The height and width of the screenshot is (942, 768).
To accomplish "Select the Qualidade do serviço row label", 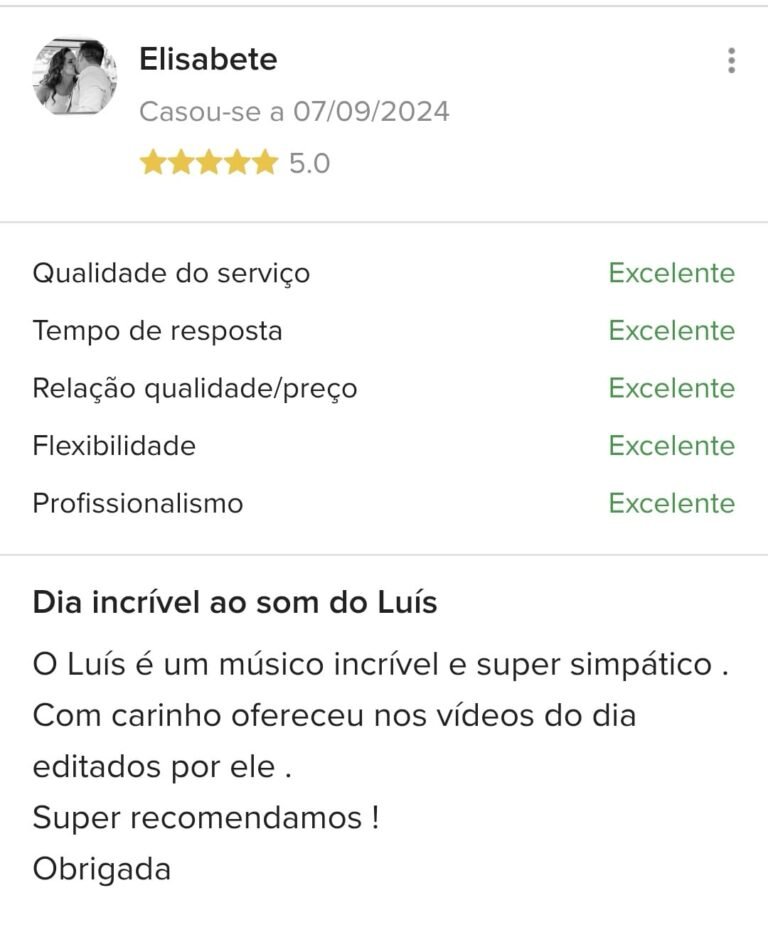I will coord(171,273).
